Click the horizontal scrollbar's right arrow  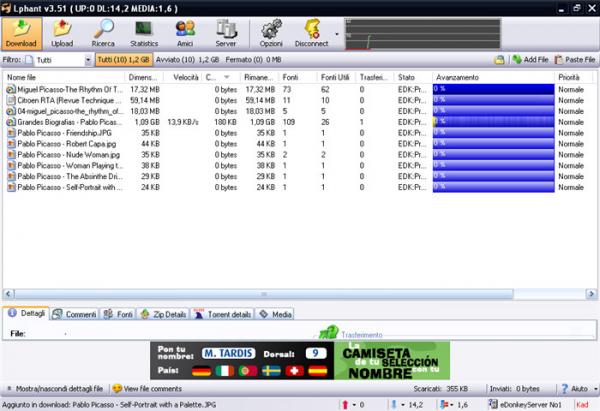coord(591,294)
